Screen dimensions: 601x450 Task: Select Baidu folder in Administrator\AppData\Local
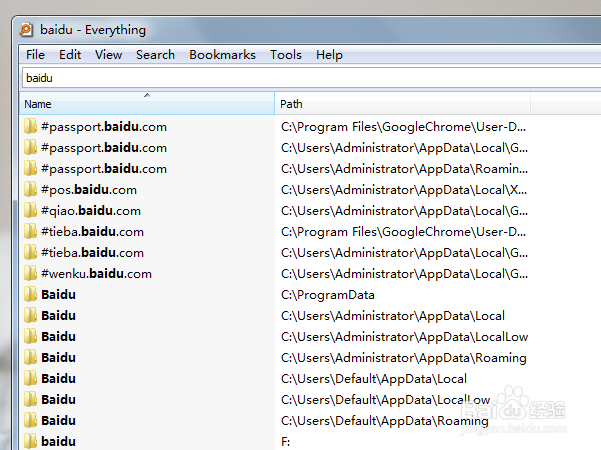(x=58, y=315)
